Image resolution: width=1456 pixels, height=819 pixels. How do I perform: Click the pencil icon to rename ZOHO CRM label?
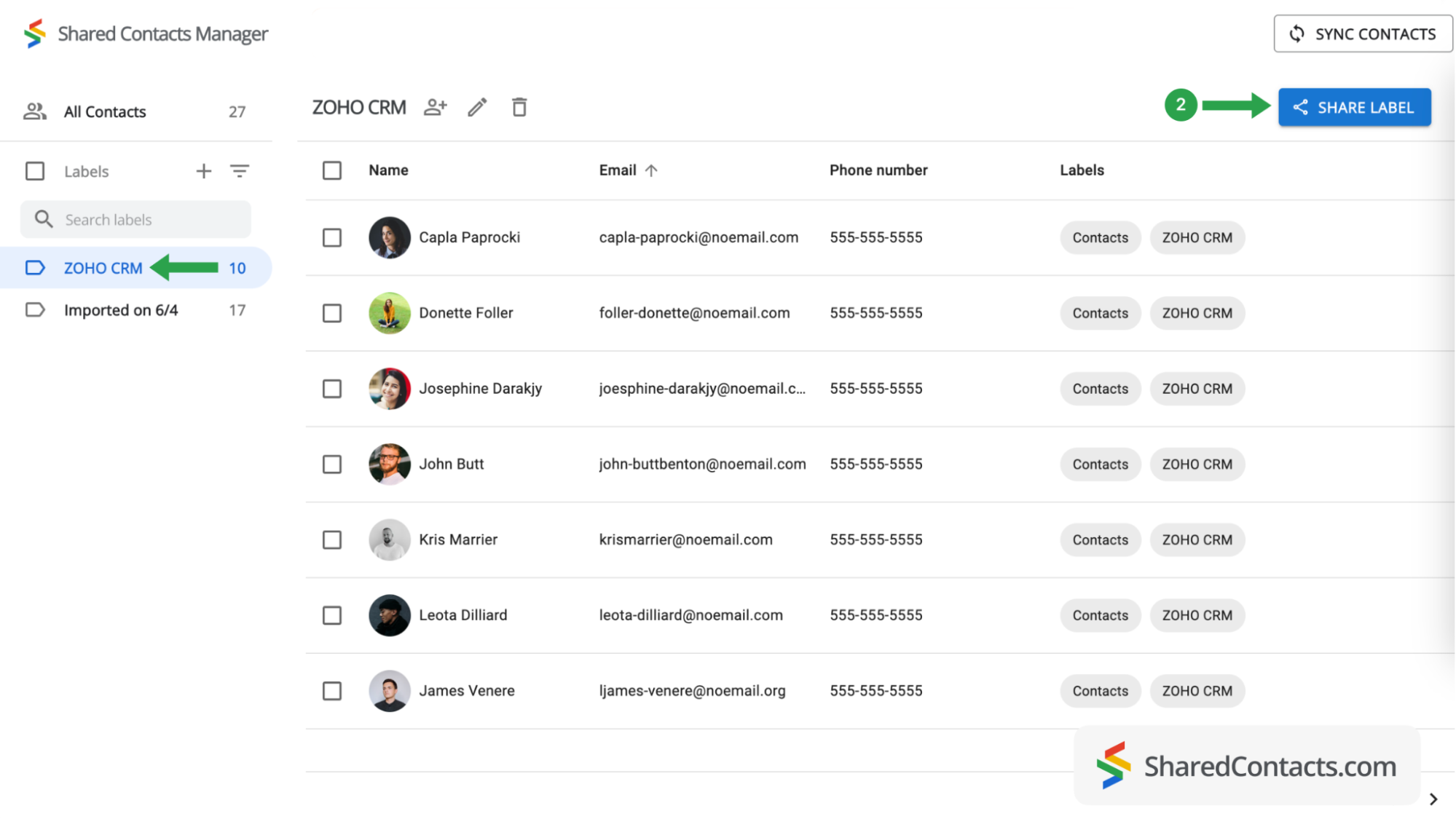(x=477, y=107)
